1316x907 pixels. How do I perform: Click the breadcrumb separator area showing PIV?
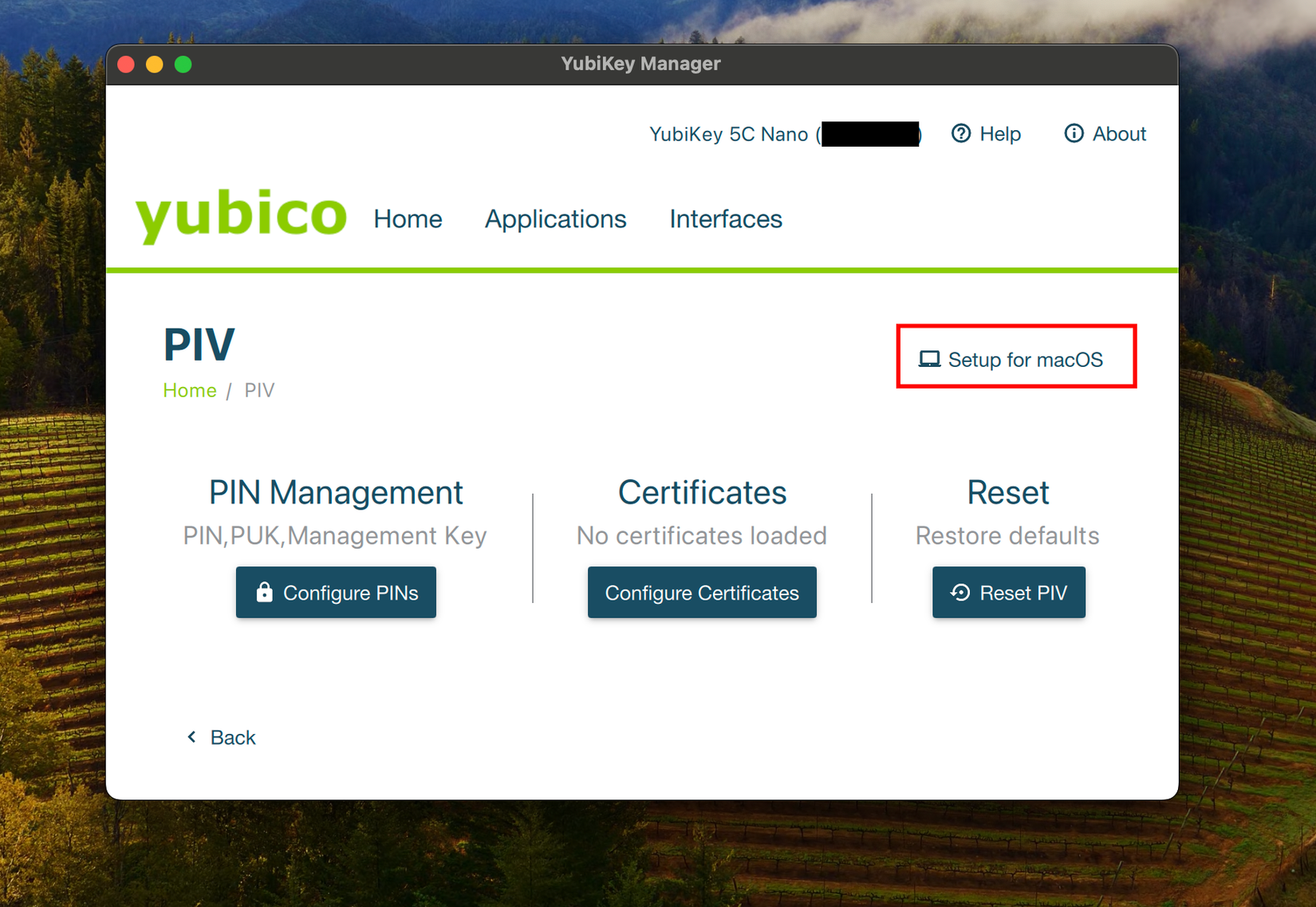[x=259, y=390]
